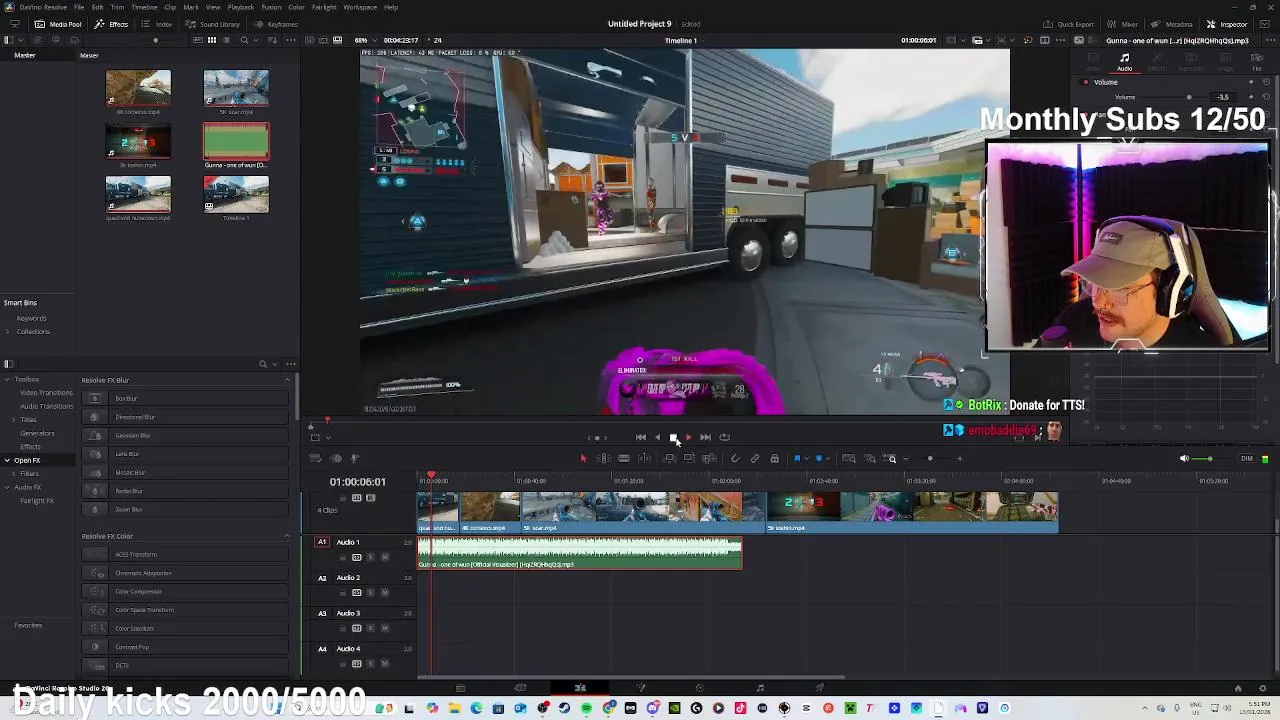Select the Timeline 1 thumbnail

point(236,195)
